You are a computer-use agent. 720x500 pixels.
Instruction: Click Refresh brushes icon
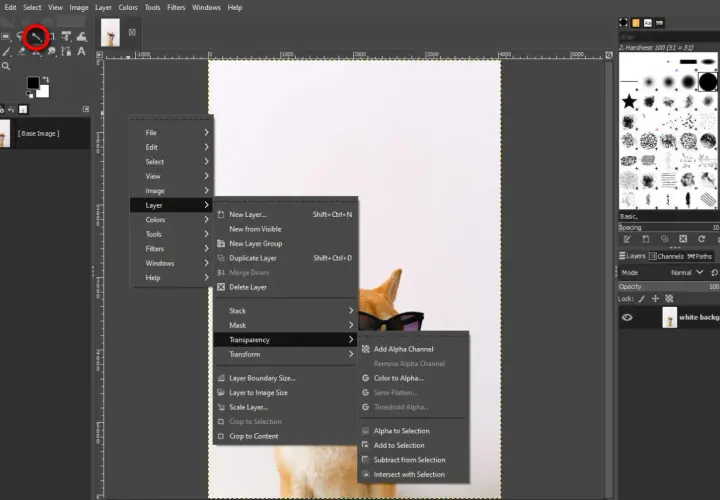(x=701, y=239)
